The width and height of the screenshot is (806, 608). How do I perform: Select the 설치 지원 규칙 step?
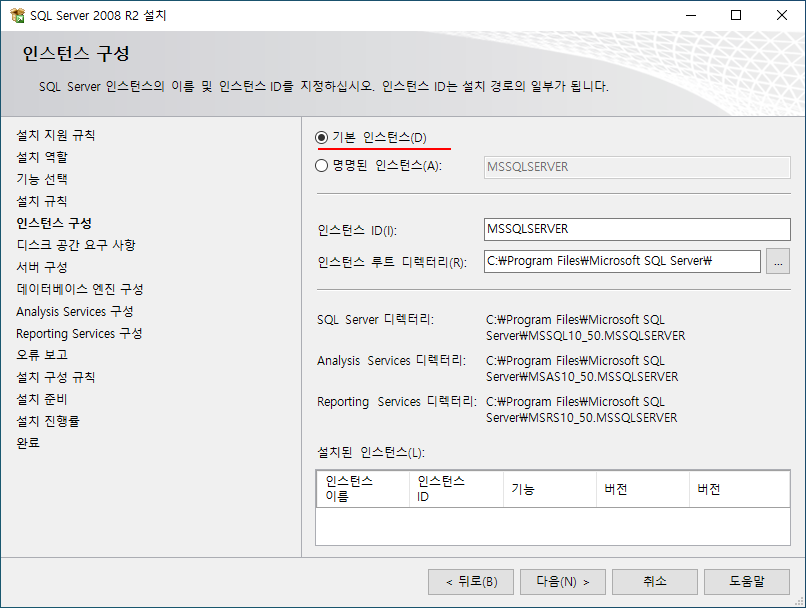click(x=56, y=135)
